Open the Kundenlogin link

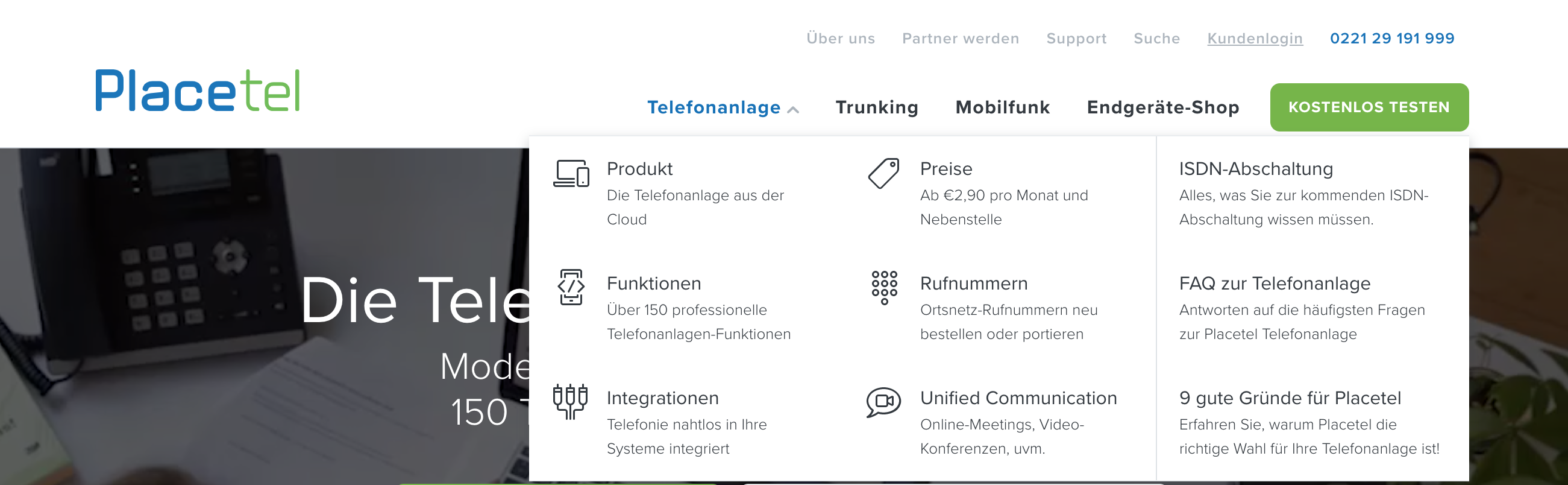[x=1255, y=39]
